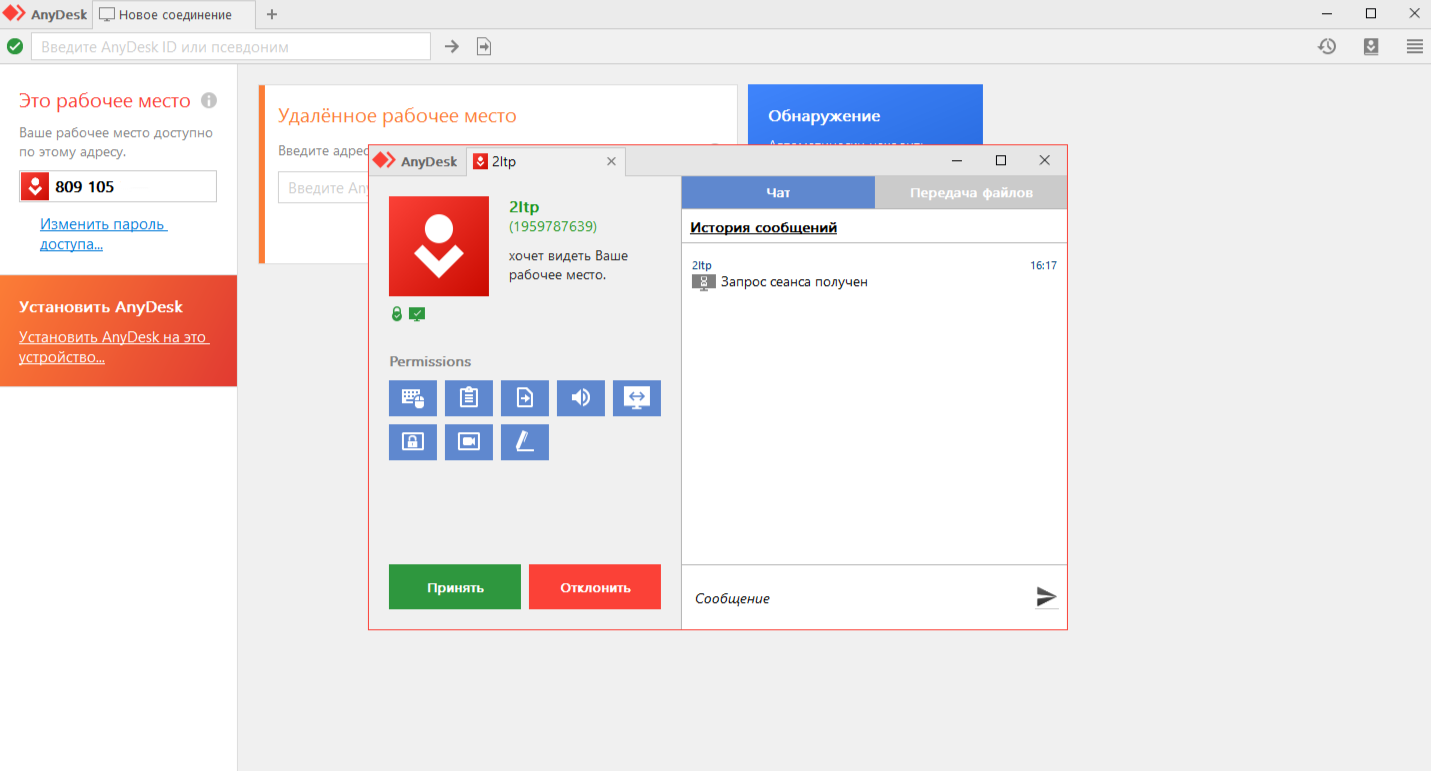Open file transfer icon beside connect arrow
Viewport: 1431px width, 771px height.
484,46
